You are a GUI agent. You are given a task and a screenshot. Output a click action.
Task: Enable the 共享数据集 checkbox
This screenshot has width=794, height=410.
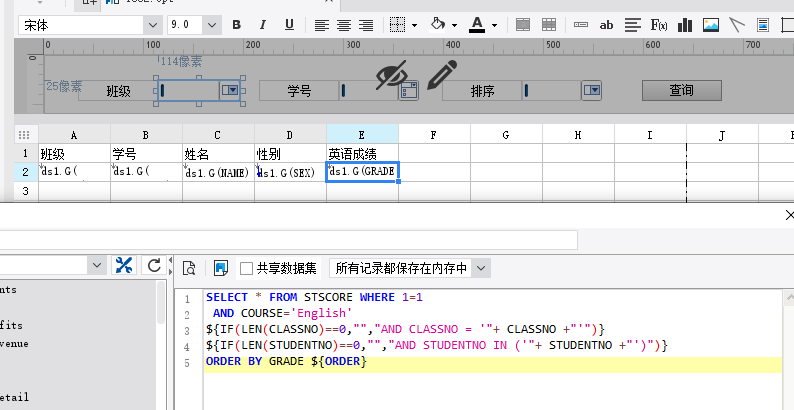246,268
